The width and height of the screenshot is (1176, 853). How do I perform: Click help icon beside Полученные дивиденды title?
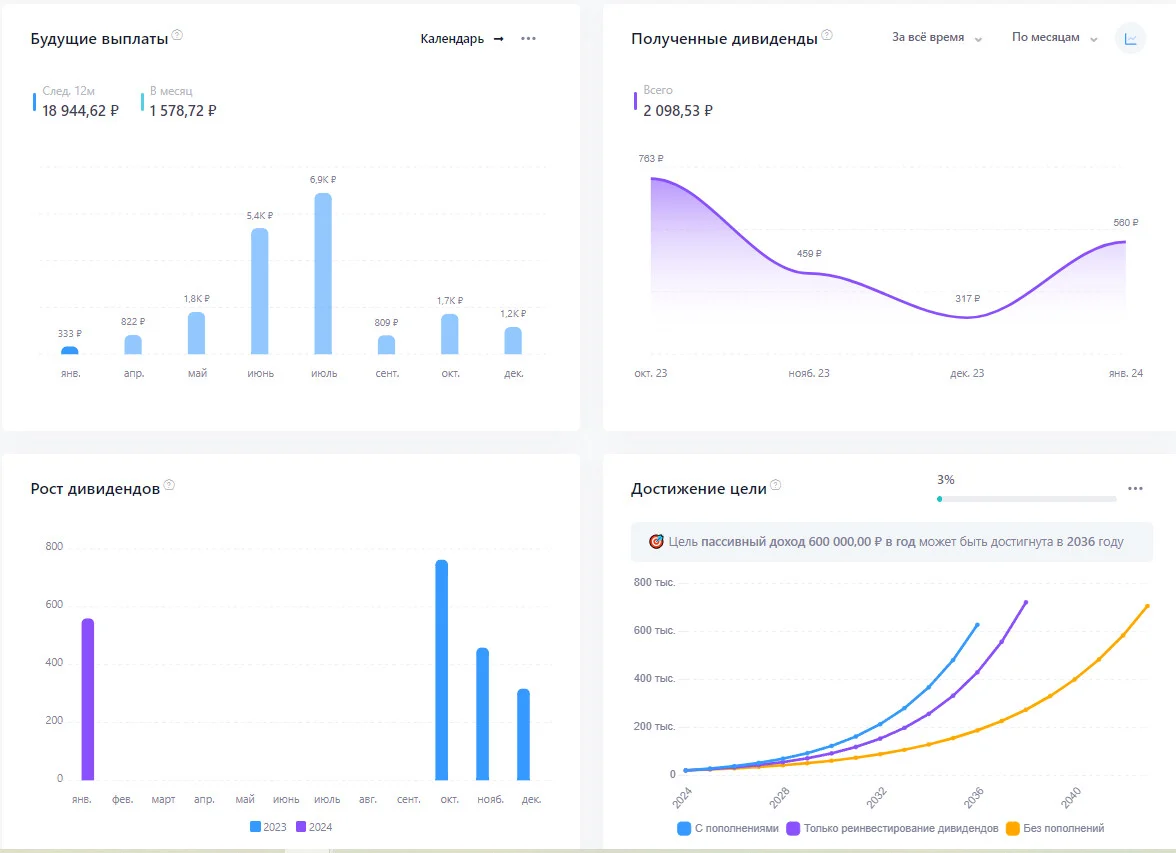point(826,35)
